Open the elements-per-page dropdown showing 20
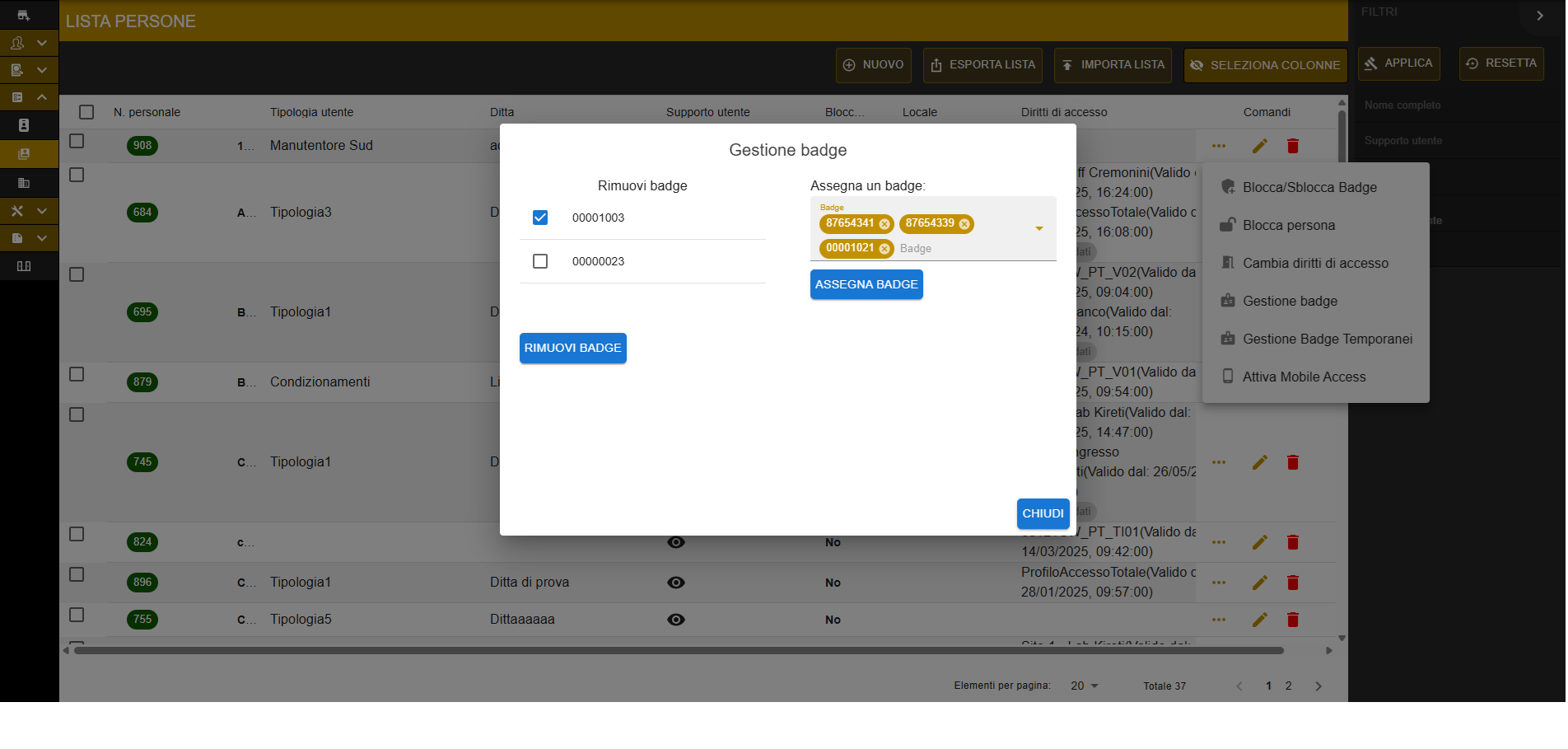The width and height of the screenshot is (1568, 749). (x=1085, y=686)
